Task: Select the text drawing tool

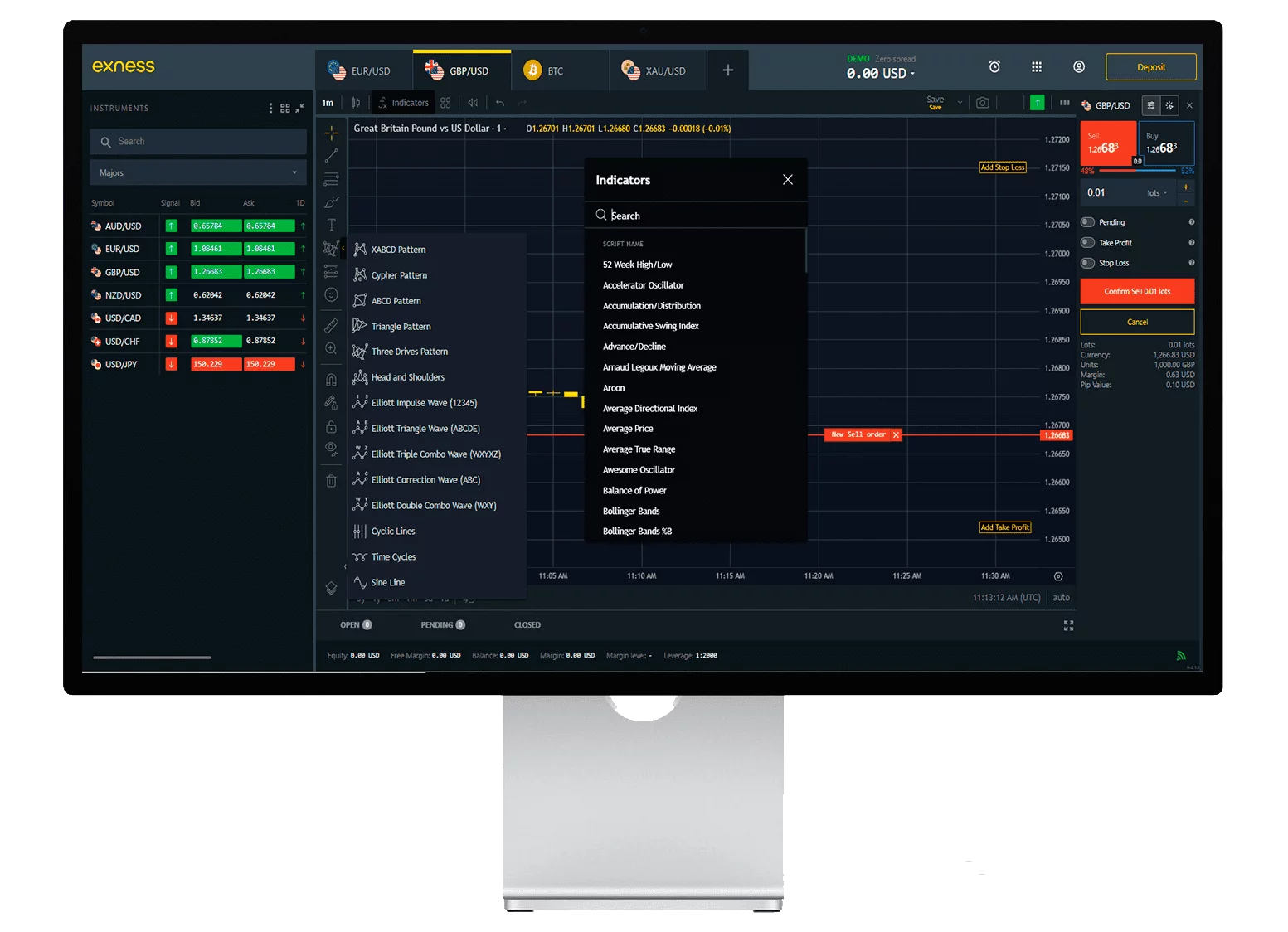Action: pos(331,225)
